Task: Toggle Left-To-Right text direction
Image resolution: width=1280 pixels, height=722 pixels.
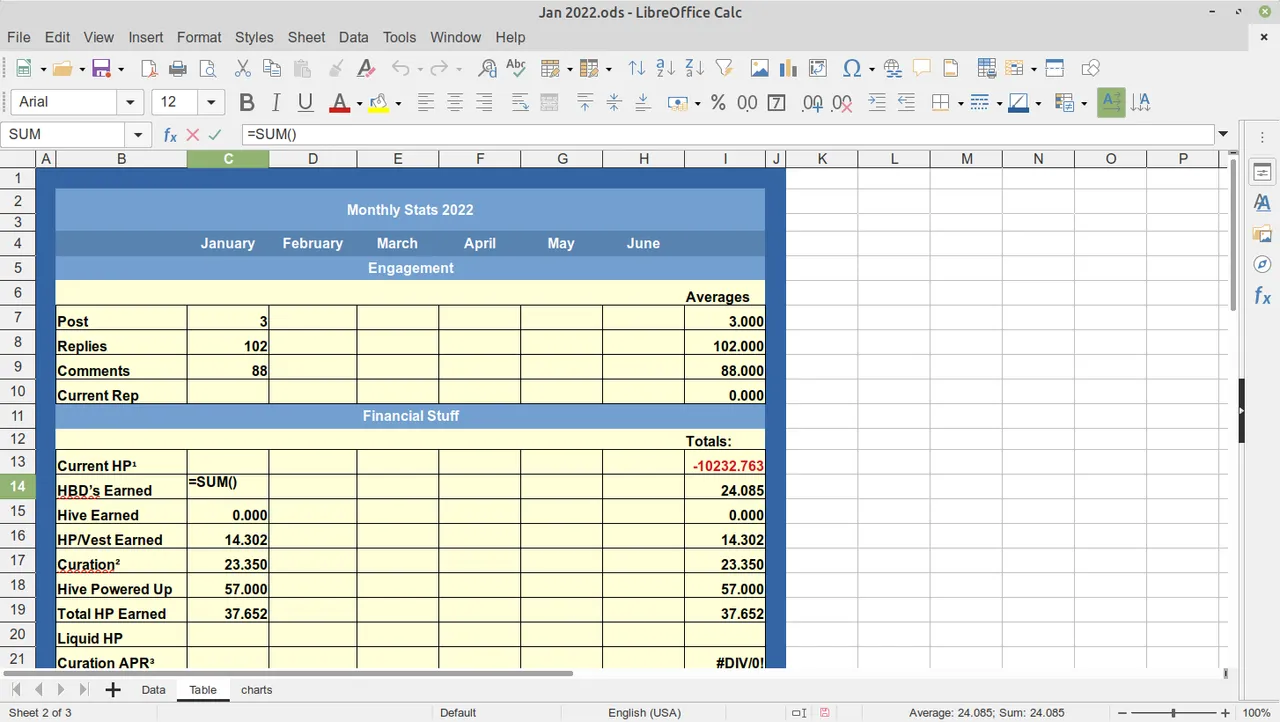Action: (x=1111, y=102)
